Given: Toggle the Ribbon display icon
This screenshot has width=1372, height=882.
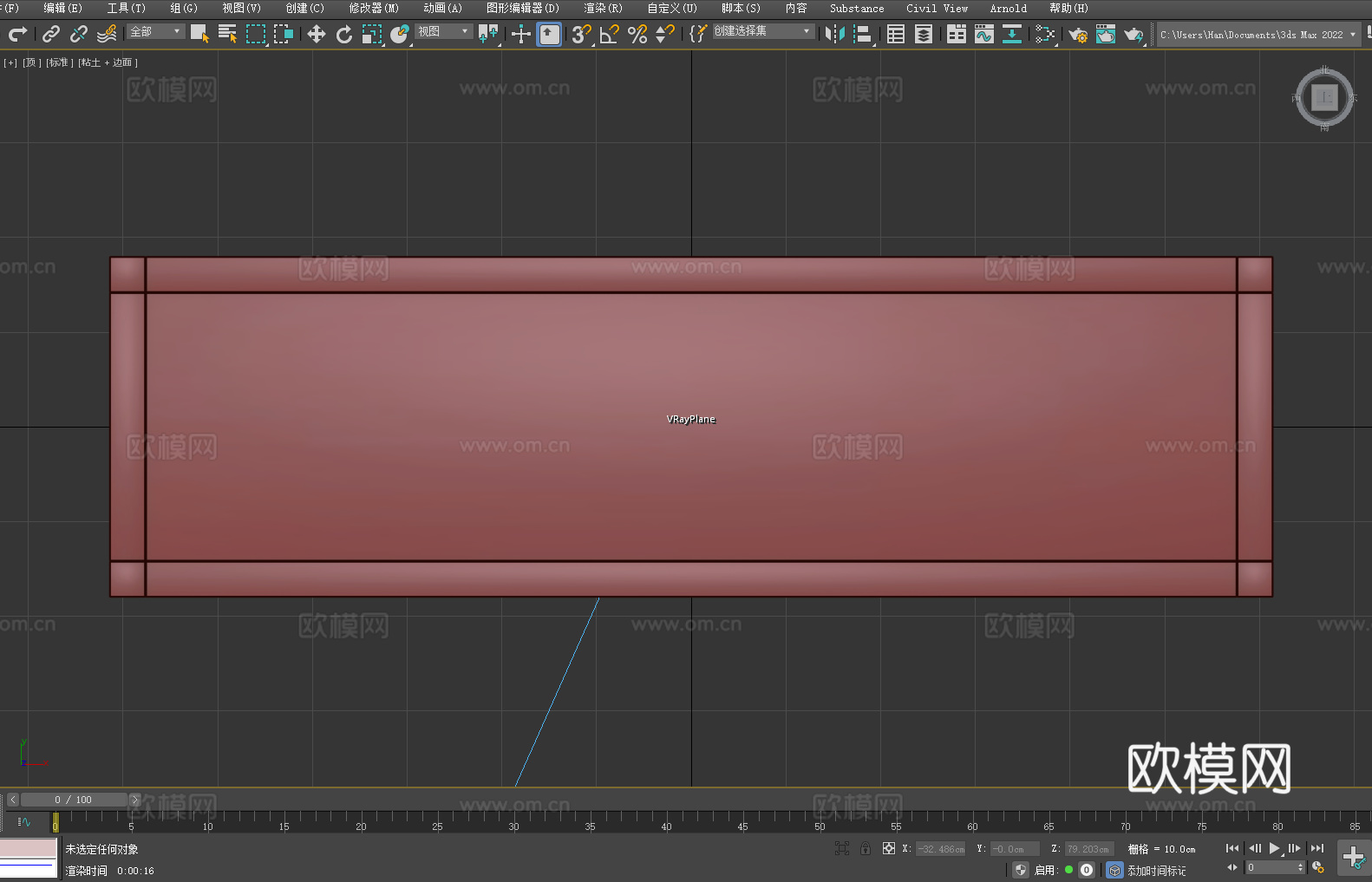Looking at the screenshot, I should (x=957, y=34).
